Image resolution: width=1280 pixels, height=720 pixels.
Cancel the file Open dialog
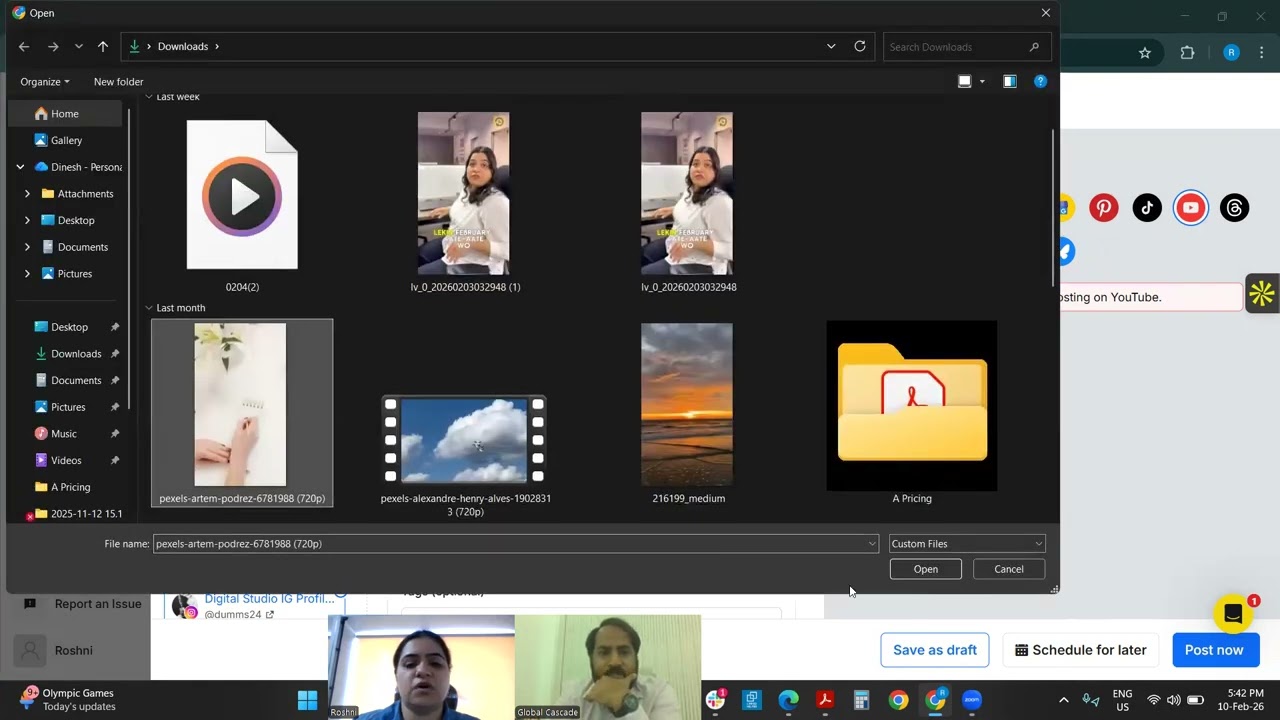1009,569
